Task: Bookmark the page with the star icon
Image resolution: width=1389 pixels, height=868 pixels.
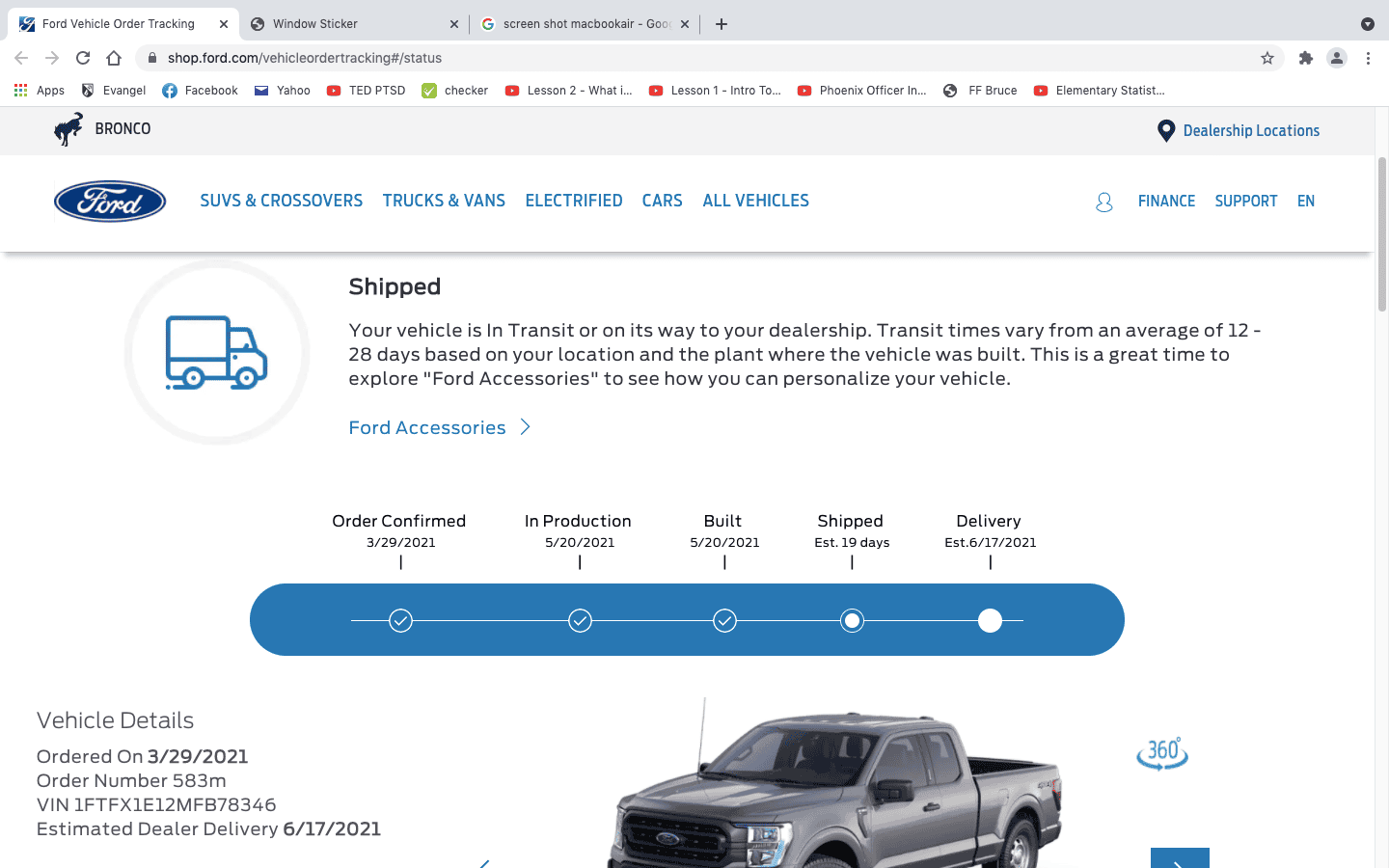Action: click(x=1266, y=58)
